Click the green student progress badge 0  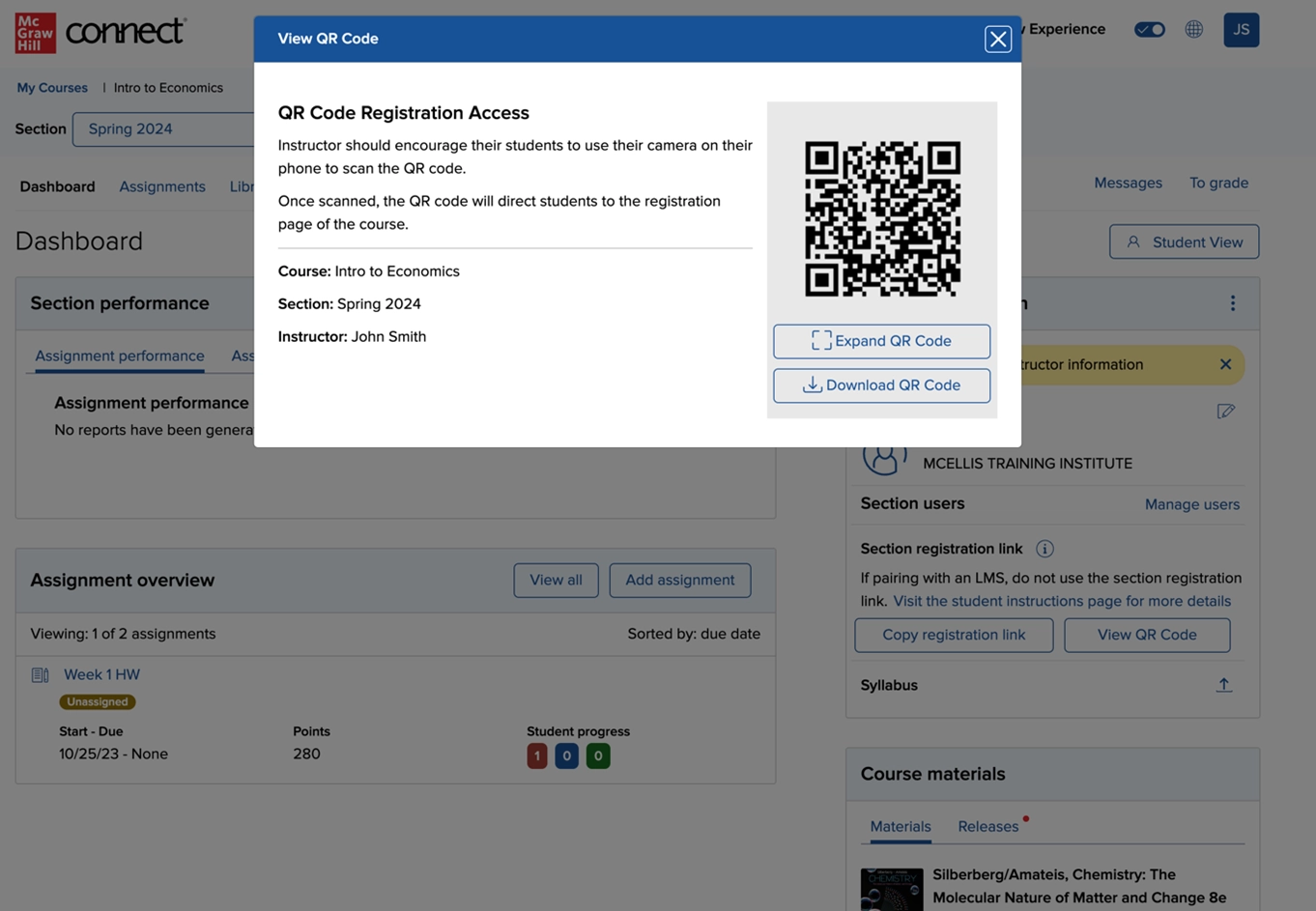[x=598, y=756]
